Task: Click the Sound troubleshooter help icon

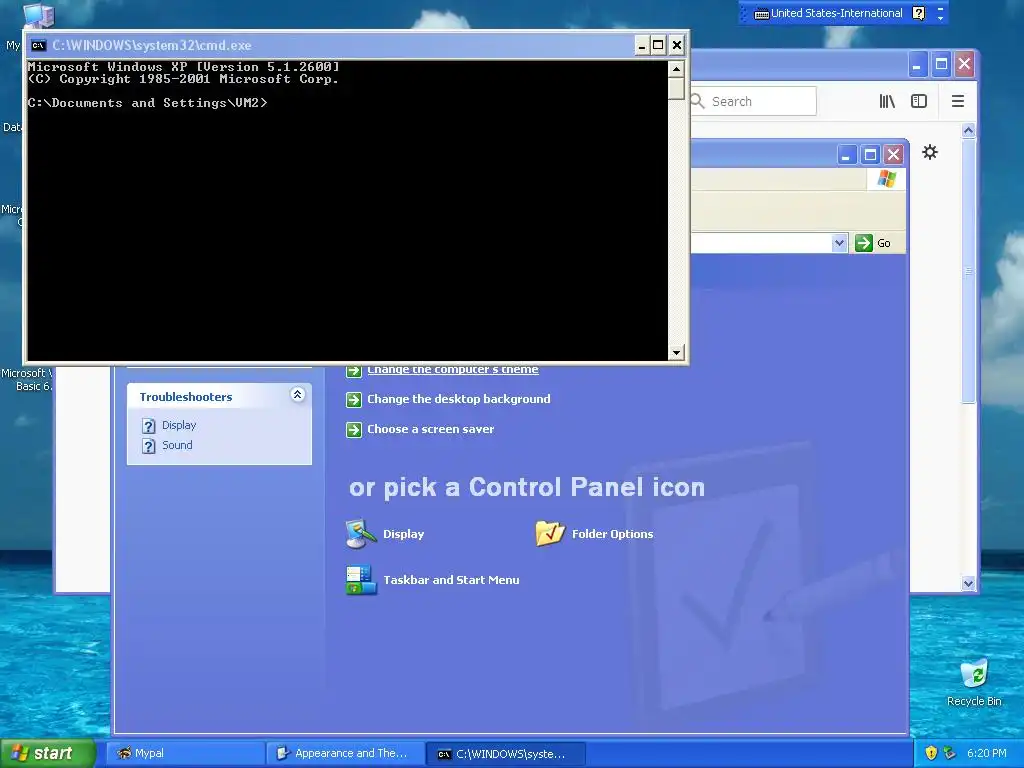Action: coord(149,446)
